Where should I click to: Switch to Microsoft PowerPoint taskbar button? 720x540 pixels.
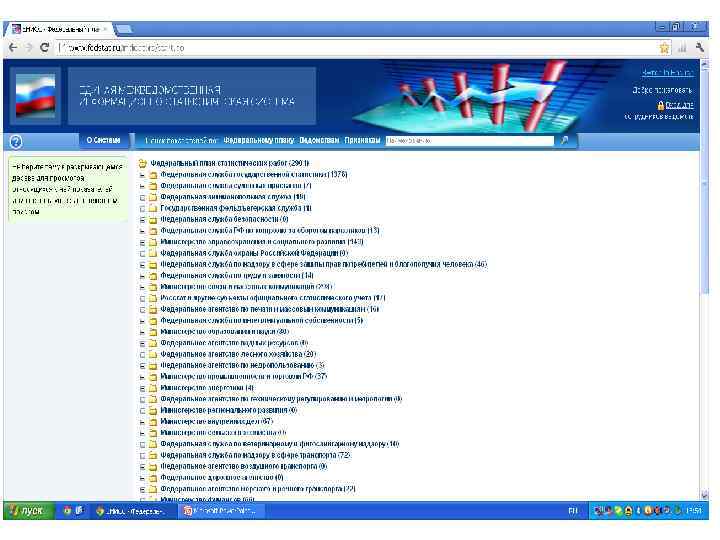coord(221,511)
